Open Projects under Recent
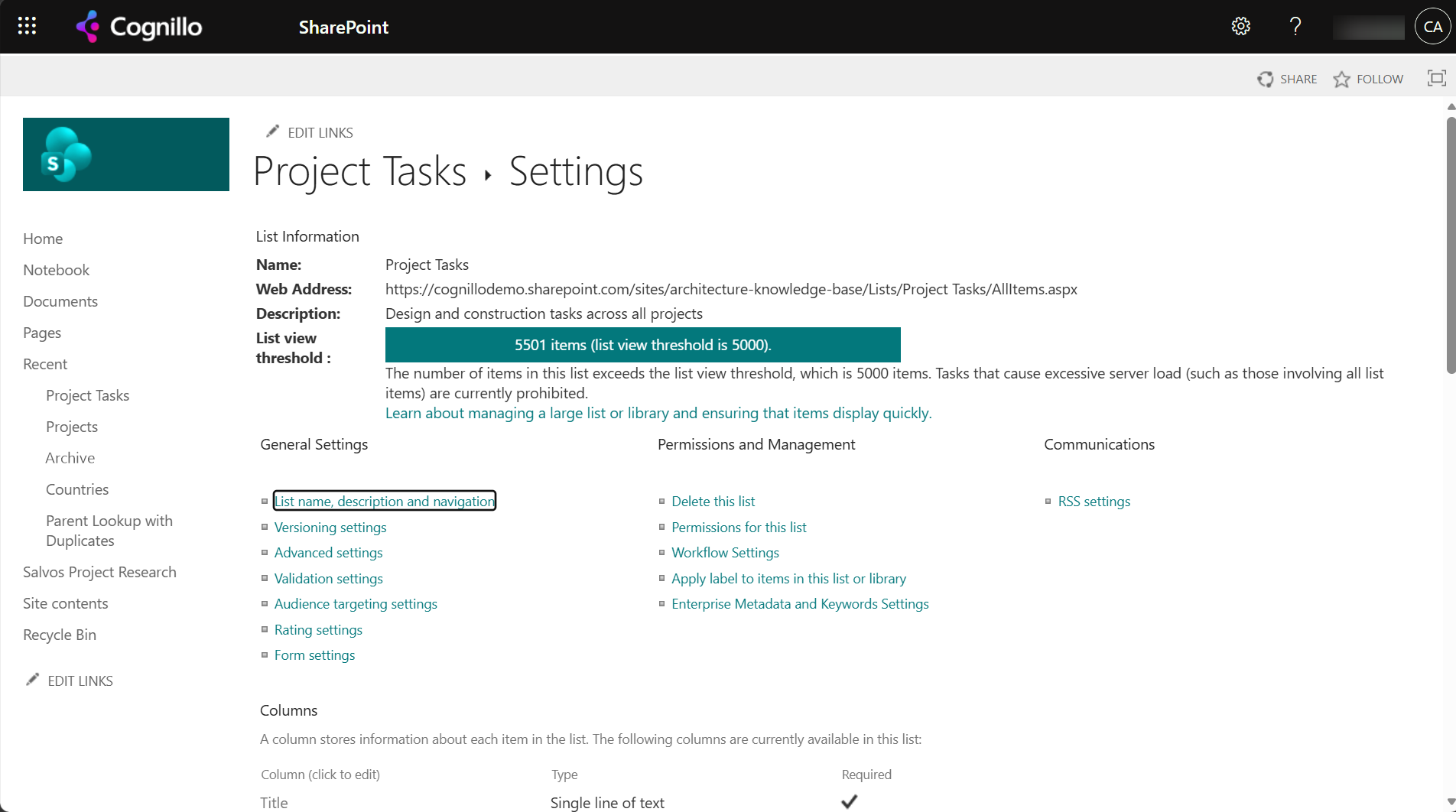 [x=72, y=427]
